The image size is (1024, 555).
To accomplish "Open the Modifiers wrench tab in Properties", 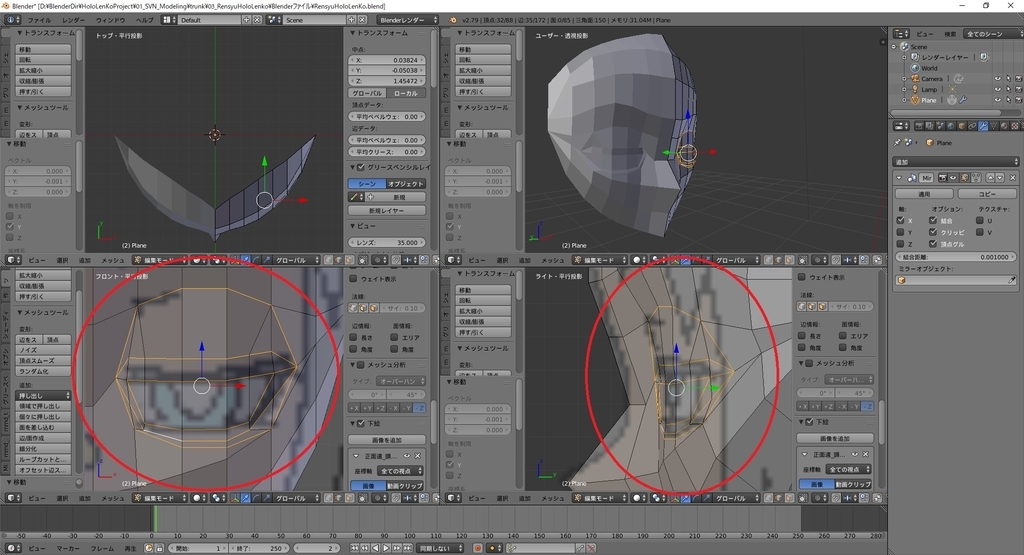I will coord(983,126).
